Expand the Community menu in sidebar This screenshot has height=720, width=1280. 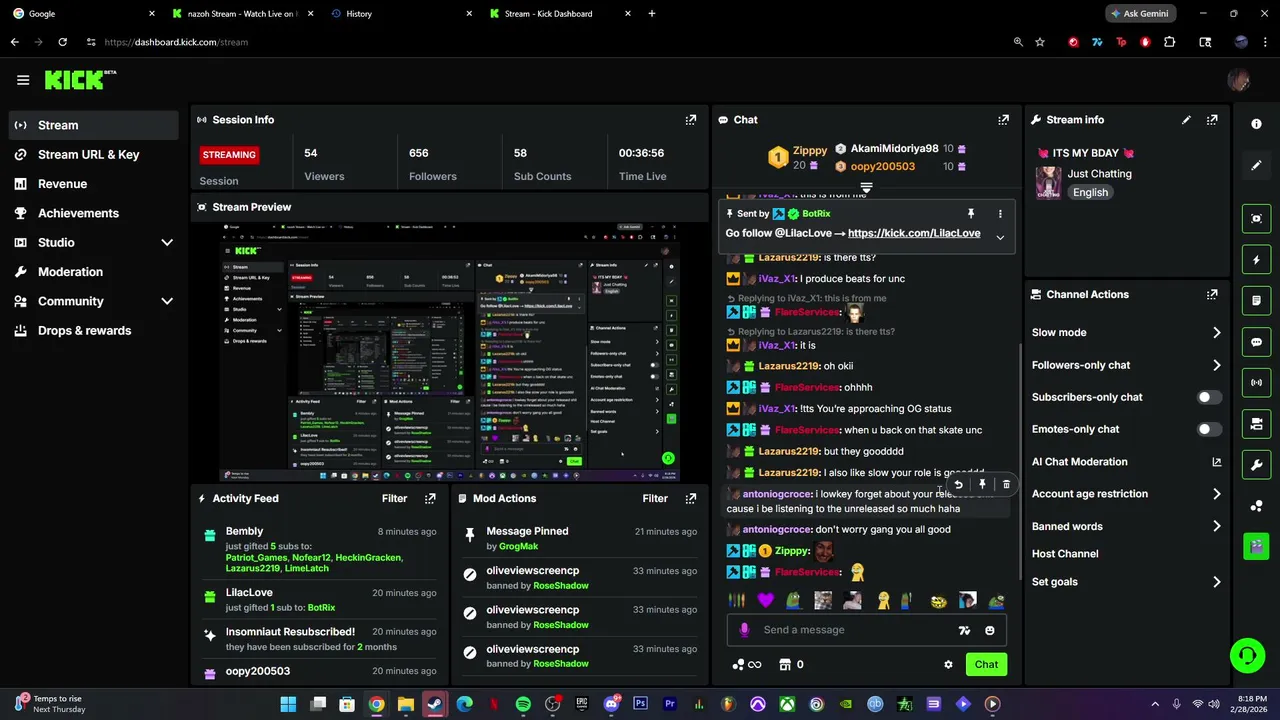(x=167, y=301)
